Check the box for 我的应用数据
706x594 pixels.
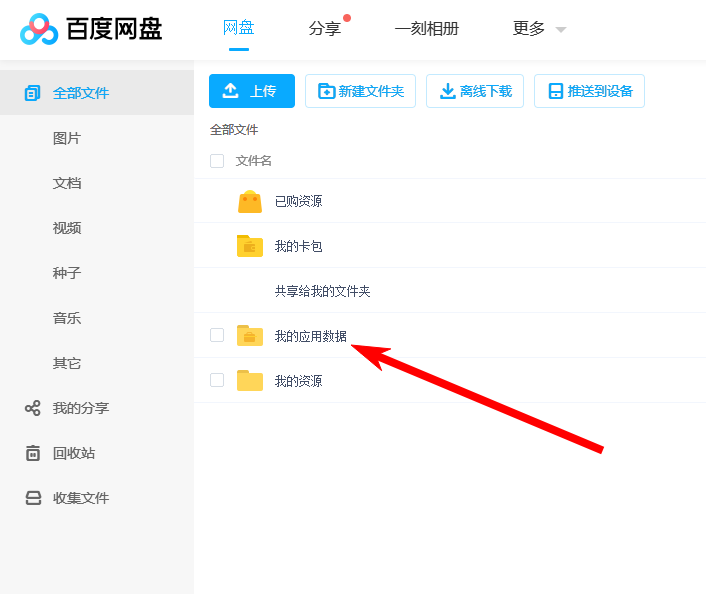click(217, 335)
